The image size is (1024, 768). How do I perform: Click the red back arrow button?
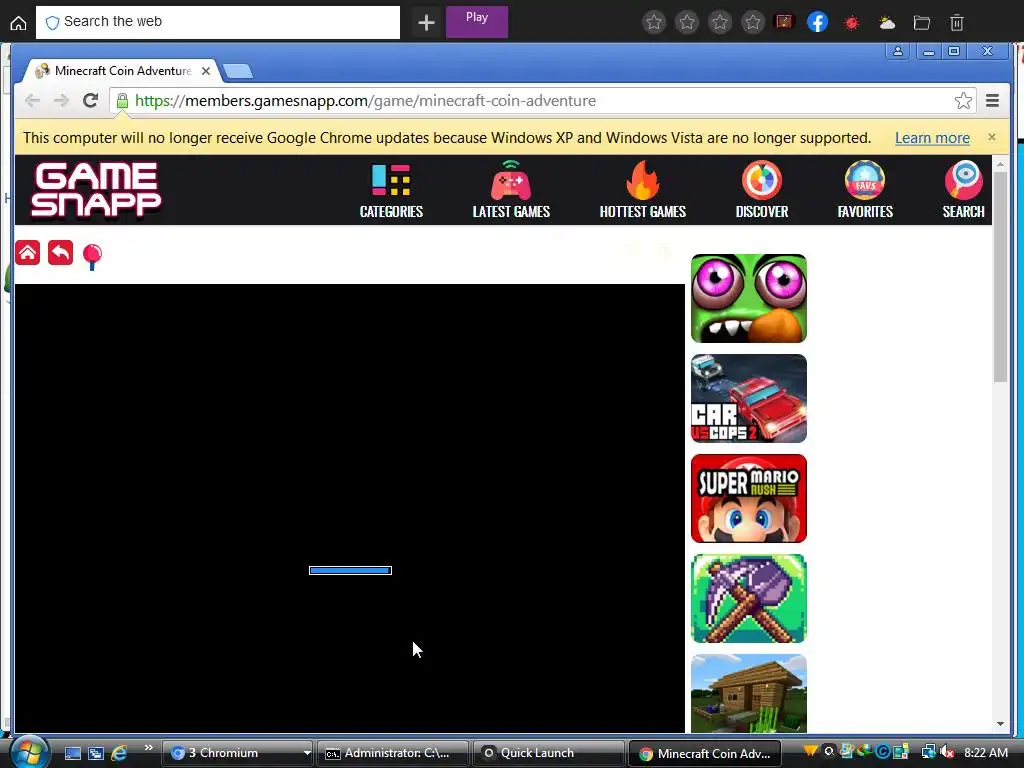[60, 253]
